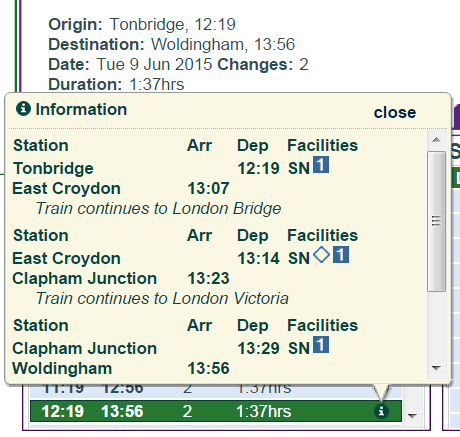Click the first class icon beside Tonbridge 12:19
The height and width of the screenshot is (437, 460).
click(321, 165)
